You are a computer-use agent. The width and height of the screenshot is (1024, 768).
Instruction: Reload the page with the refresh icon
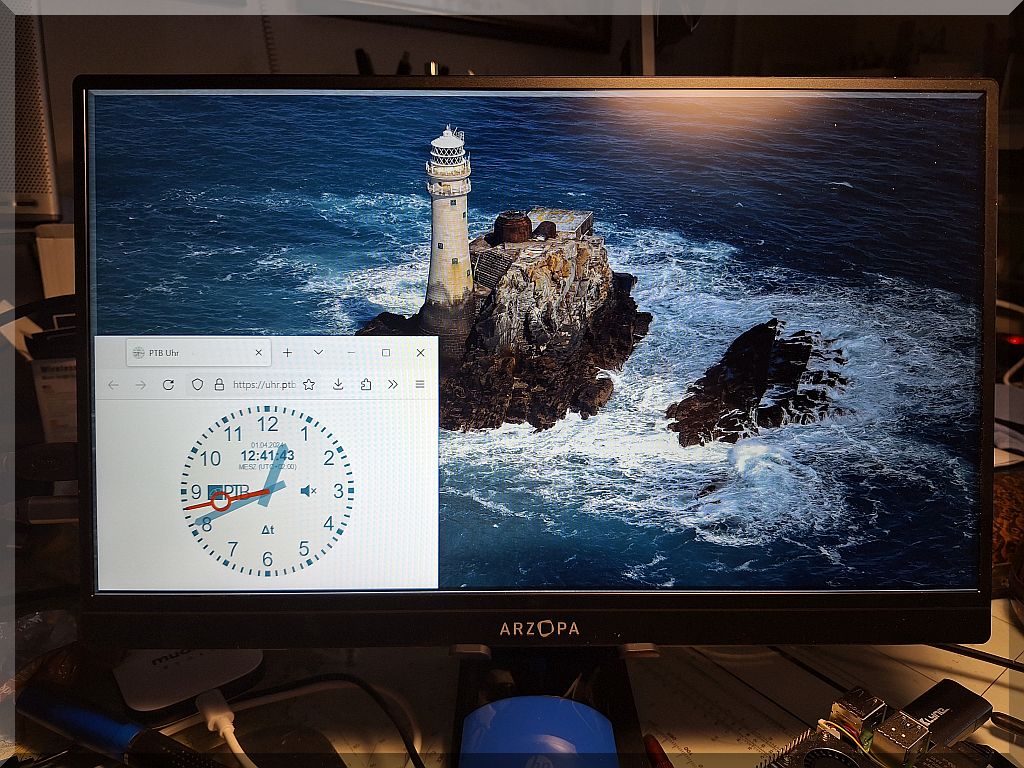168,385
